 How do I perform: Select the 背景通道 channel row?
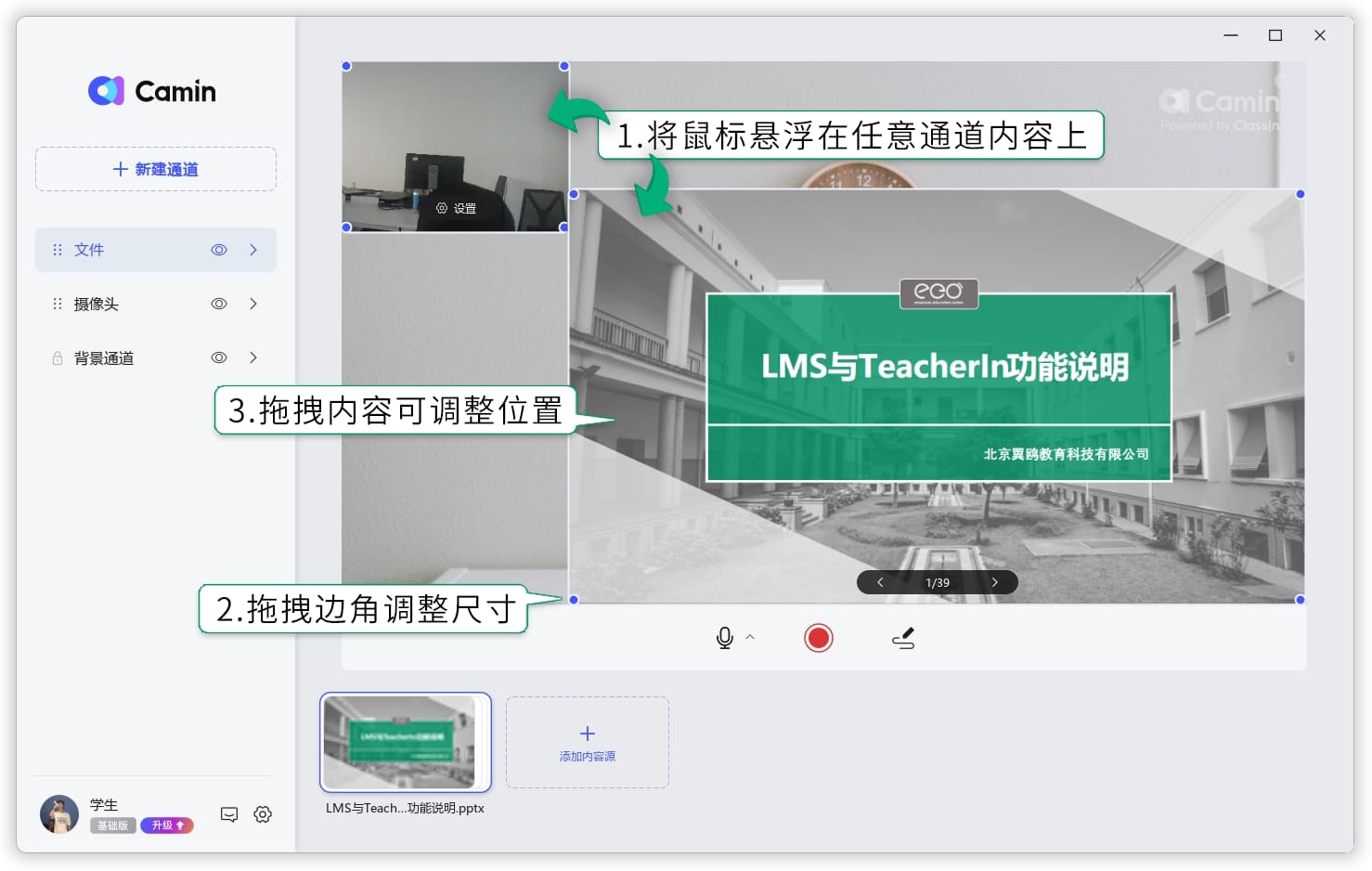click(156, 357)
